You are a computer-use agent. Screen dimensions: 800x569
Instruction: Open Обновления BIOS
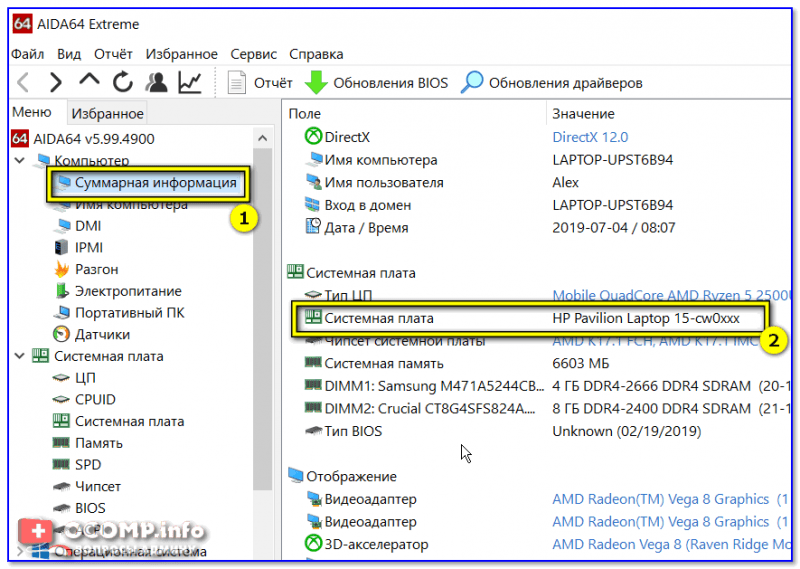[377, 83]
